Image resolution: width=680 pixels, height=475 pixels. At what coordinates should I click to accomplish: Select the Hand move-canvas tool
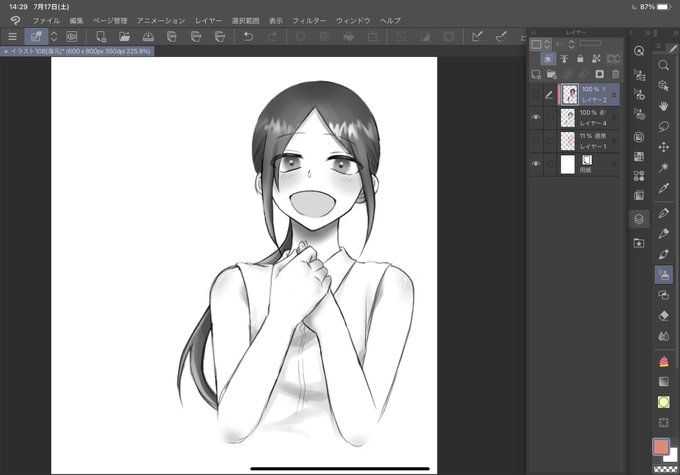pyautogui.click(x=664, y=106)
